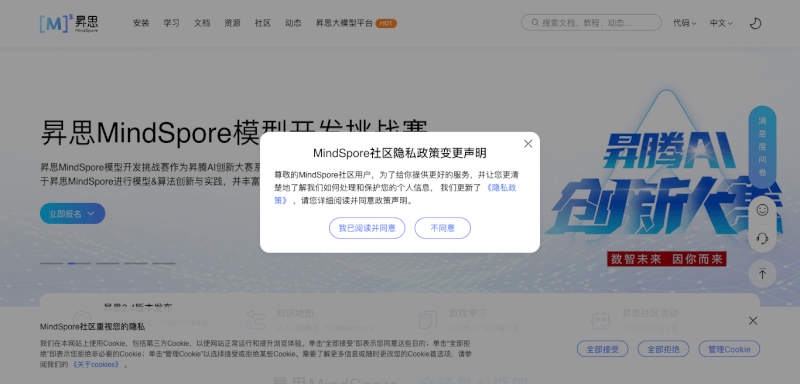The width and height of the screenshot is (800, 384).
Task: Click the 昇腾AI创新大赛 banner image
Action: pos(663,178)
